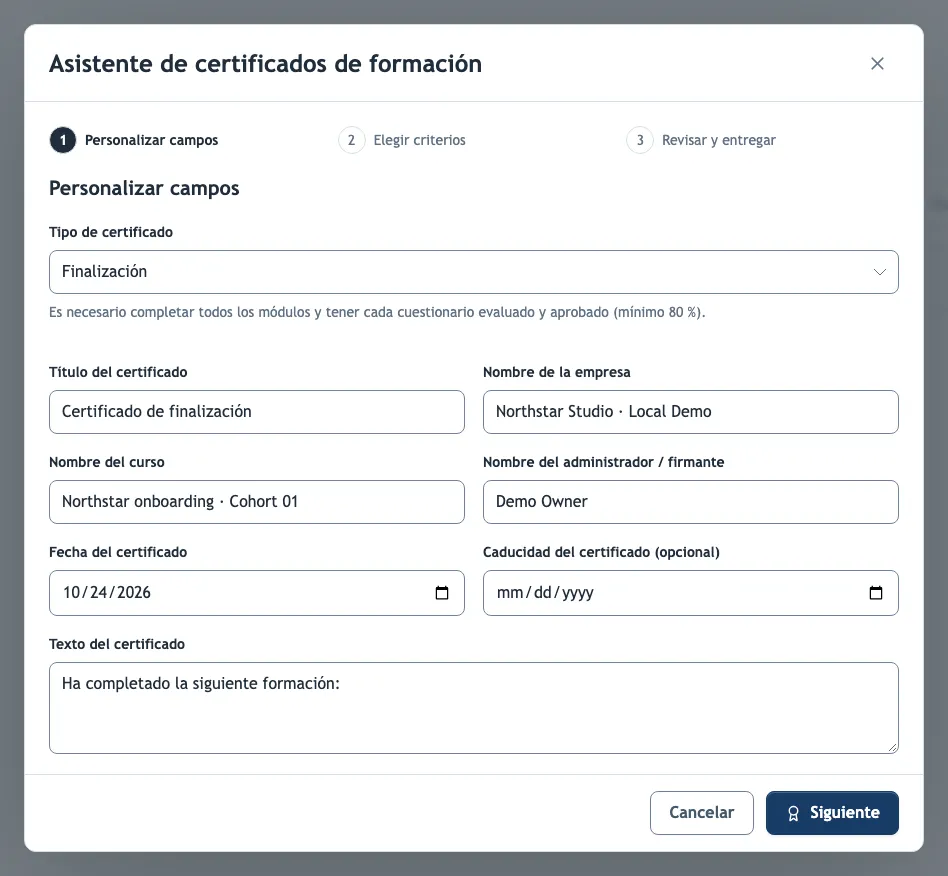The image size is (948, 876).
Task: Select the month in Caducidad del certificado
Action: point(510,593)
